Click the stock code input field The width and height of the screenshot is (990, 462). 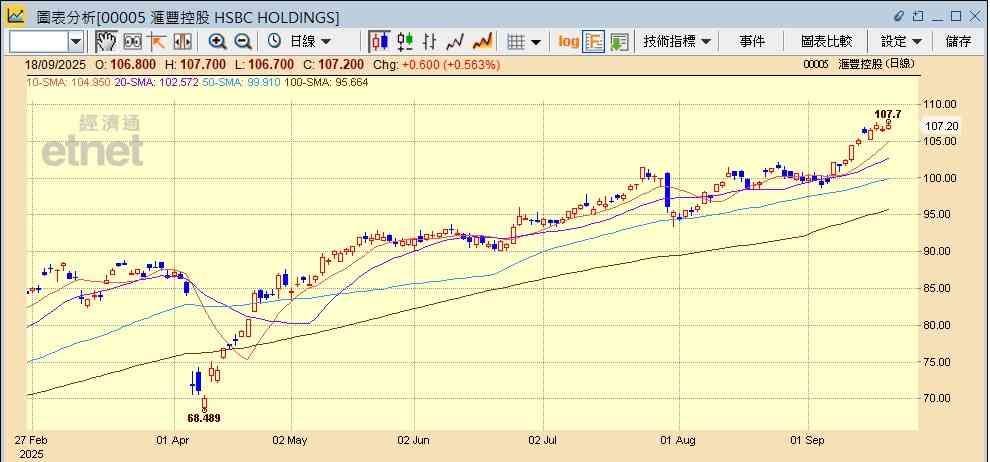pos(39,42)
